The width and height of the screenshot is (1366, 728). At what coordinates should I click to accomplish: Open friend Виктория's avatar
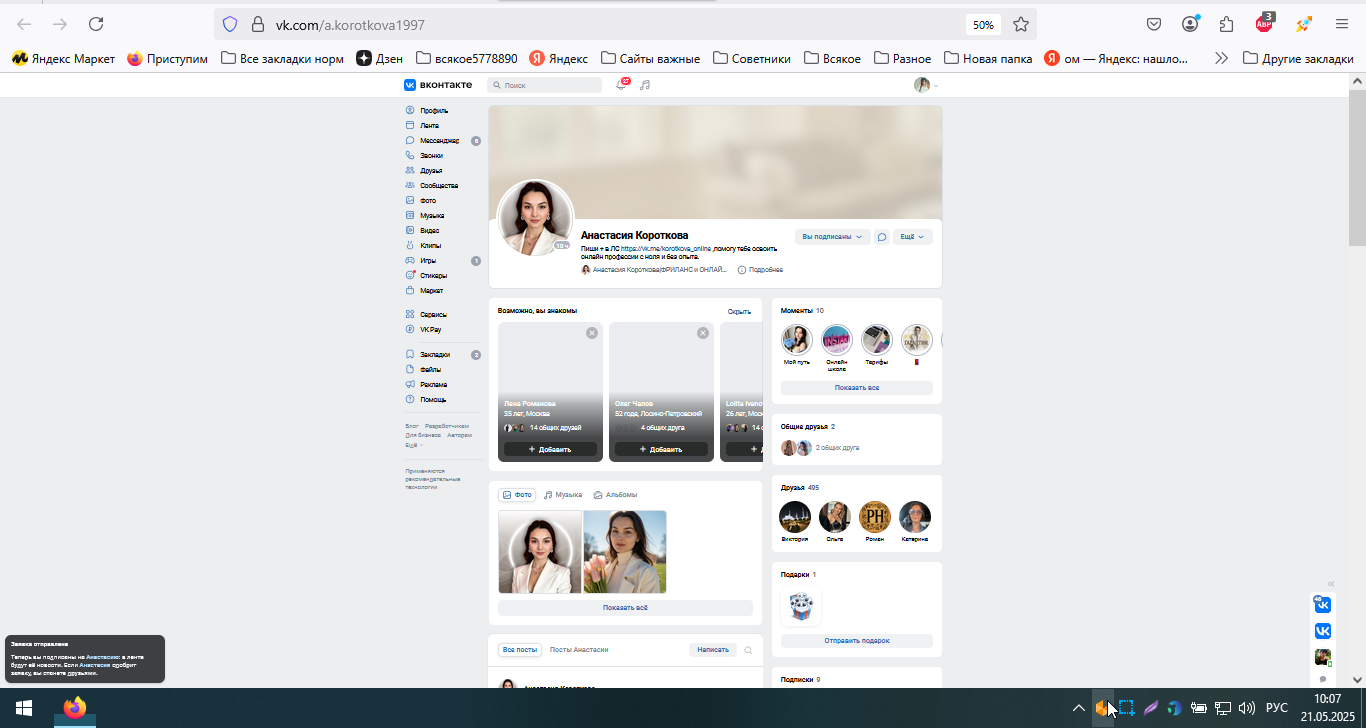(795, 517)
